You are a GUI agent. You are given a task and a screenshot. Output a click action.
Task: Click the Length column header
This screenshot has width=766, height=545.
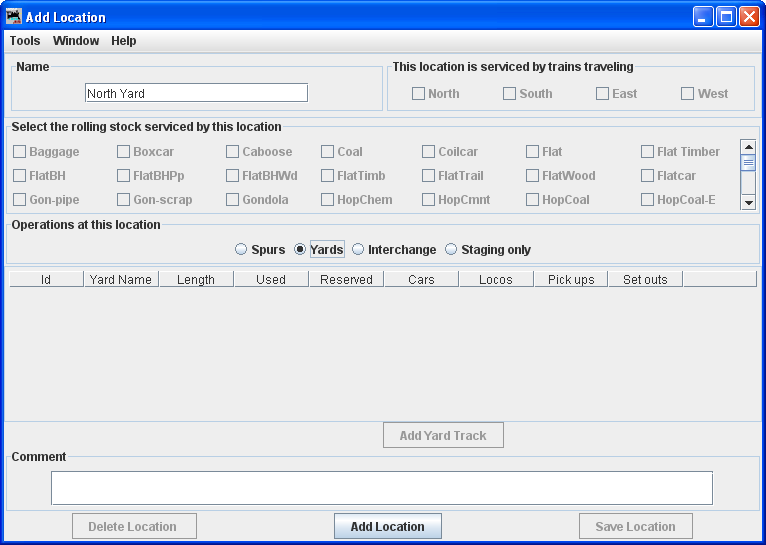[196, 280]
